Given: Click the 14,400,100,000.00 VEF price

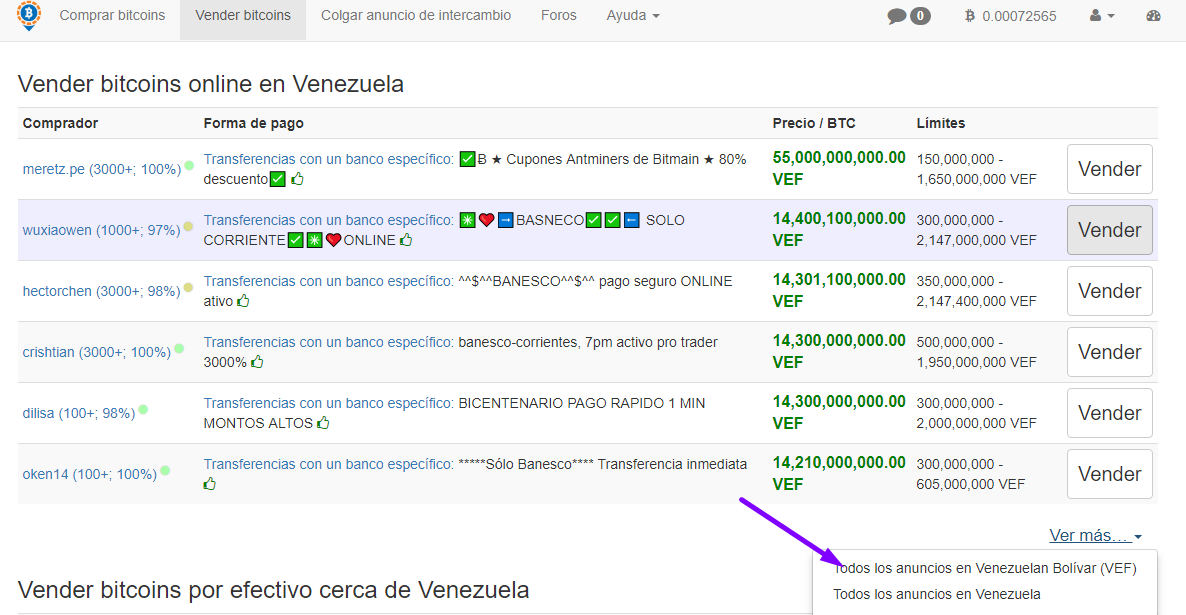Looking at the screenshot, I should 839,229.
